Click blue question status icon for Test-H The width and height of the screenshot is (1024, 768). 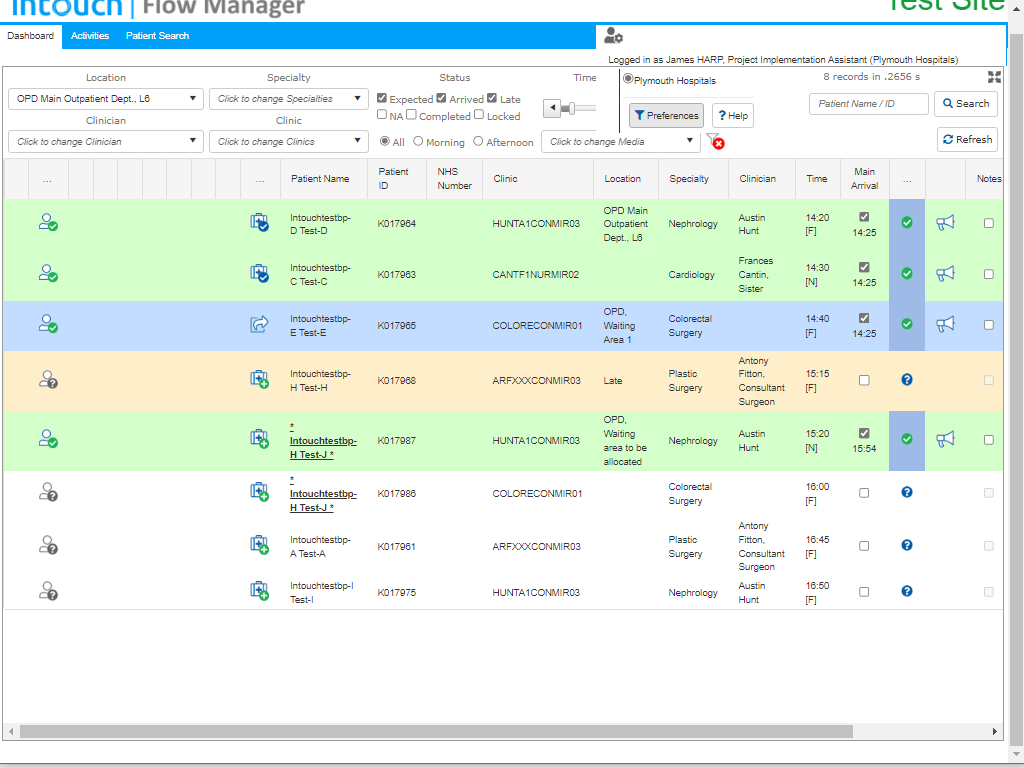coord(906,379)
